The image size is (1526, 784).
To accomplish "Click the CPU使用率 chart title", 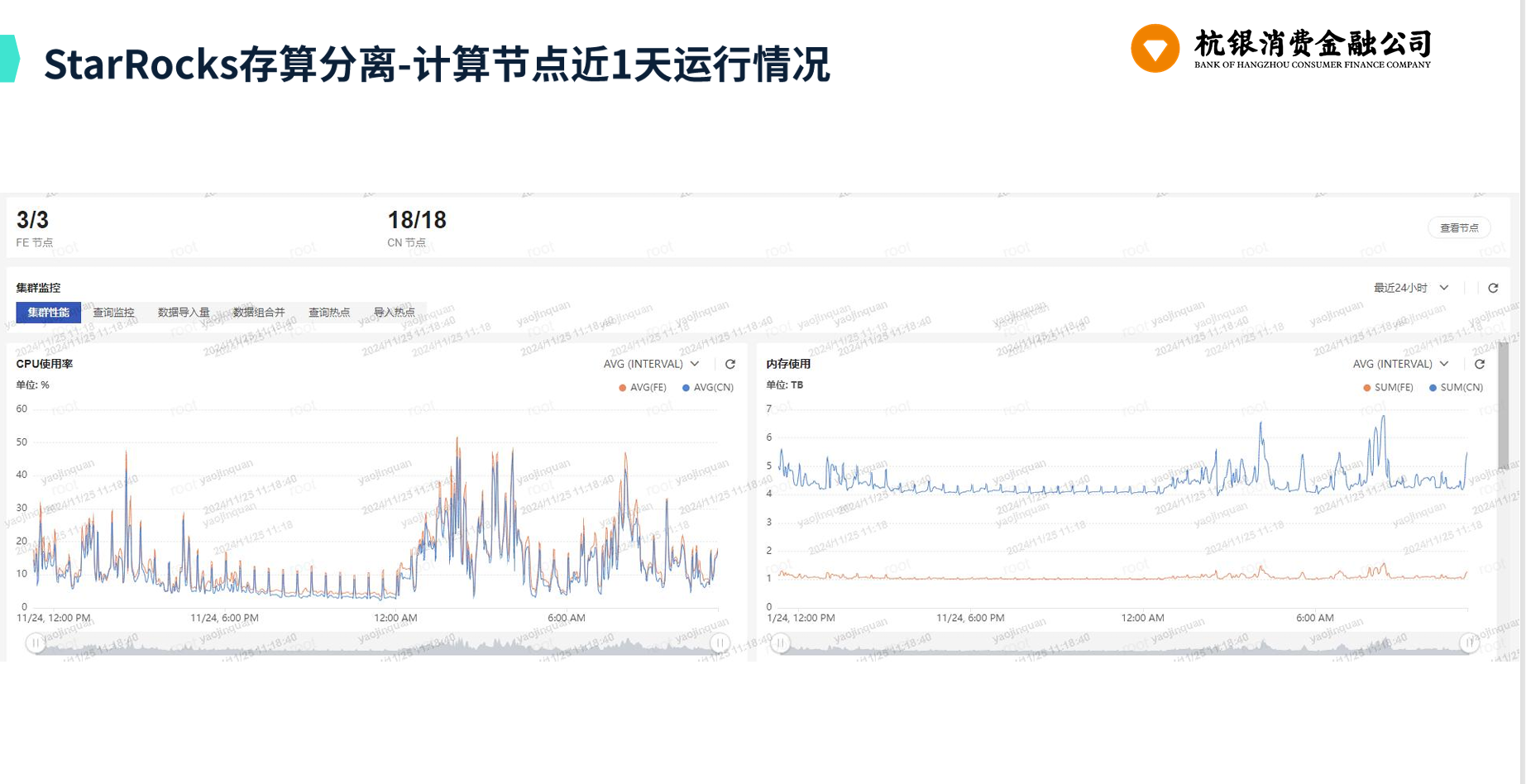I will click(x=45, y=364).
